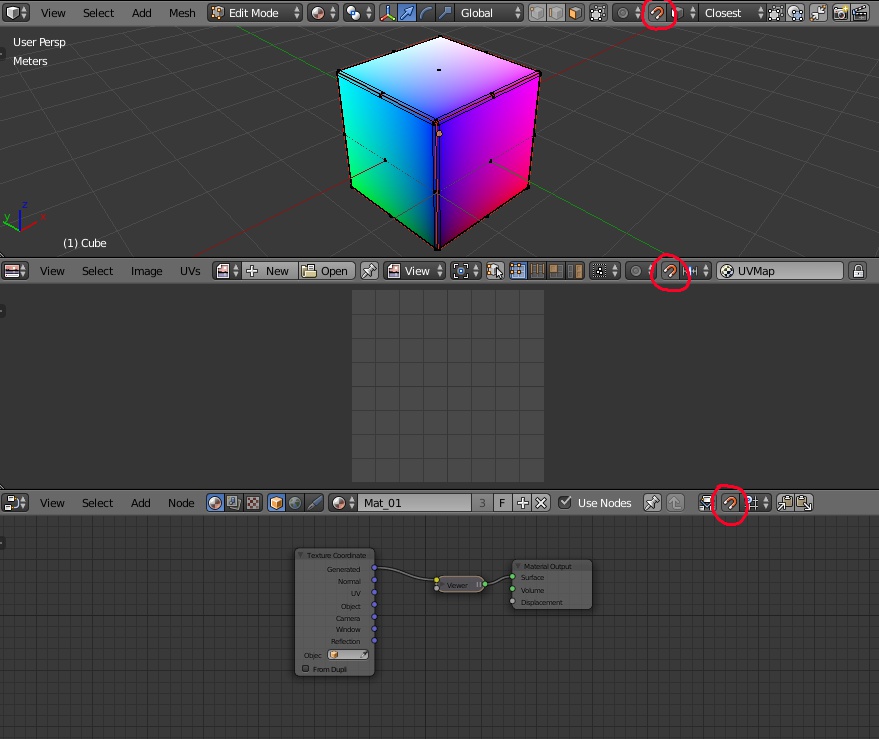
Task: Open the UVs menu
Action: pos(190,271)
